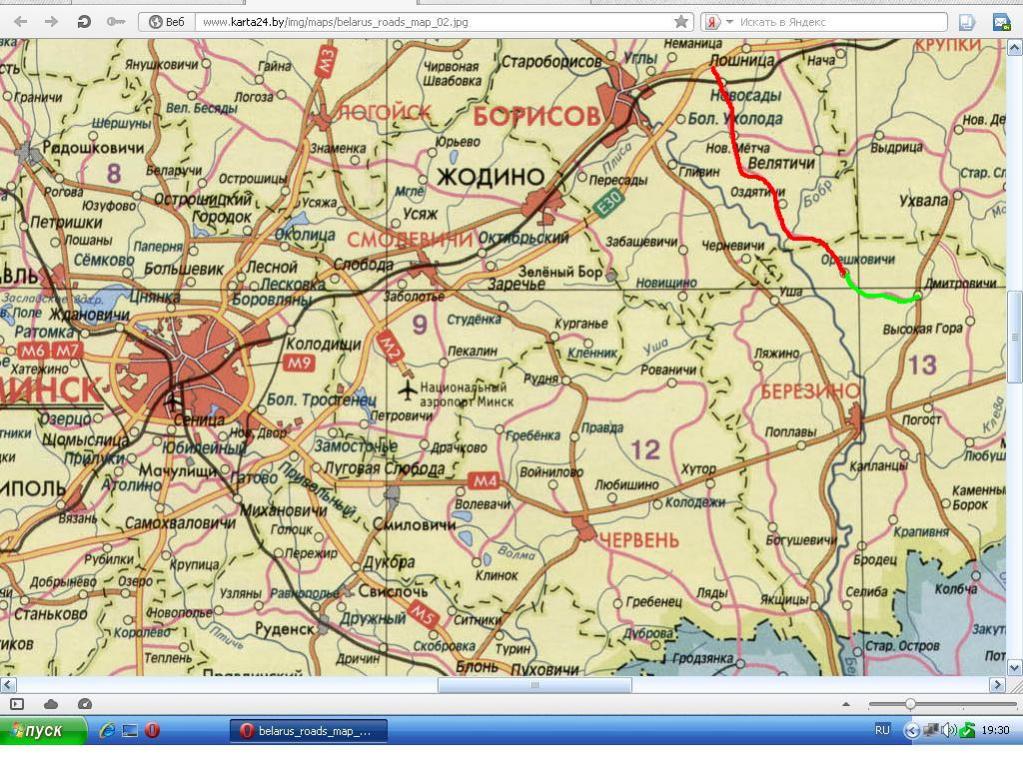Click the browser Forward arrow button
The width and height of the screenshot is (1023, 767).
51,21
